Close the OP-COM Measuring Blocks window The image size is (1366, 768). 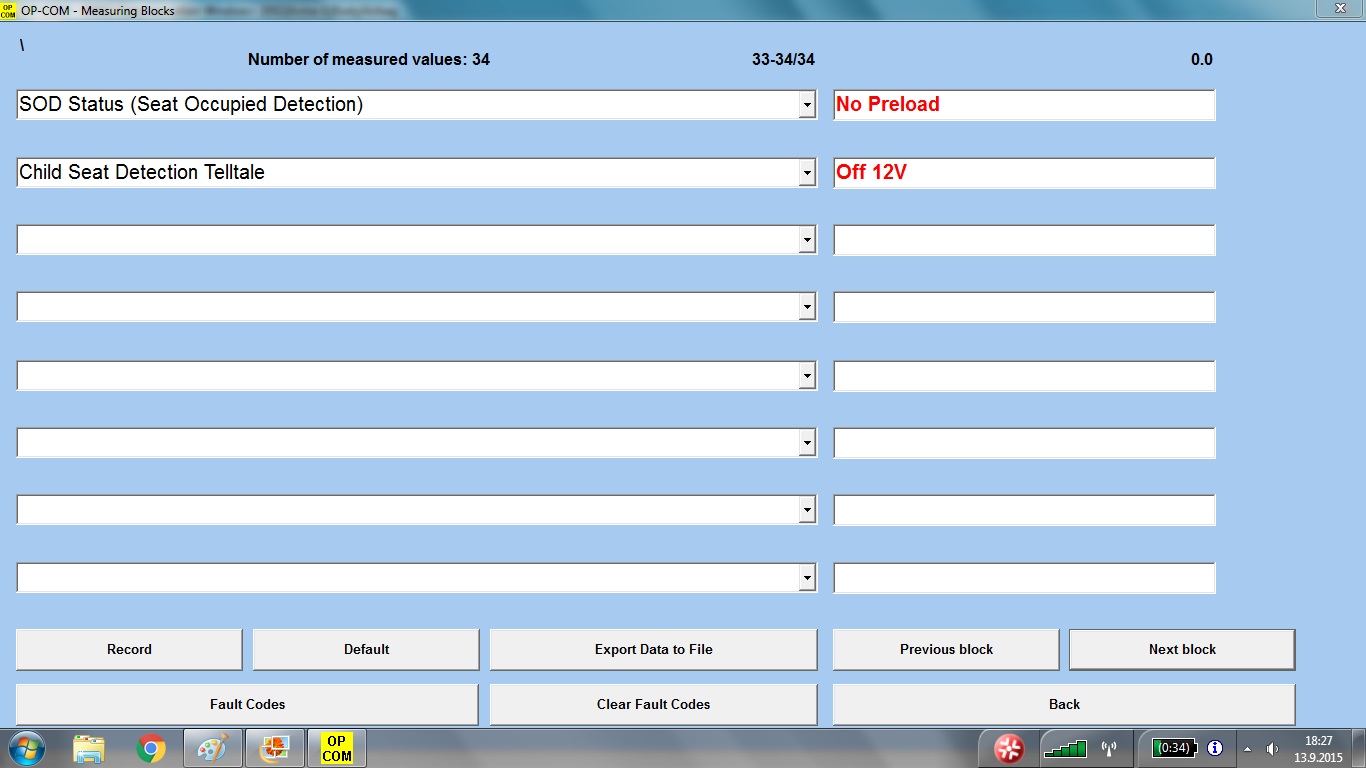[1338, 9]
